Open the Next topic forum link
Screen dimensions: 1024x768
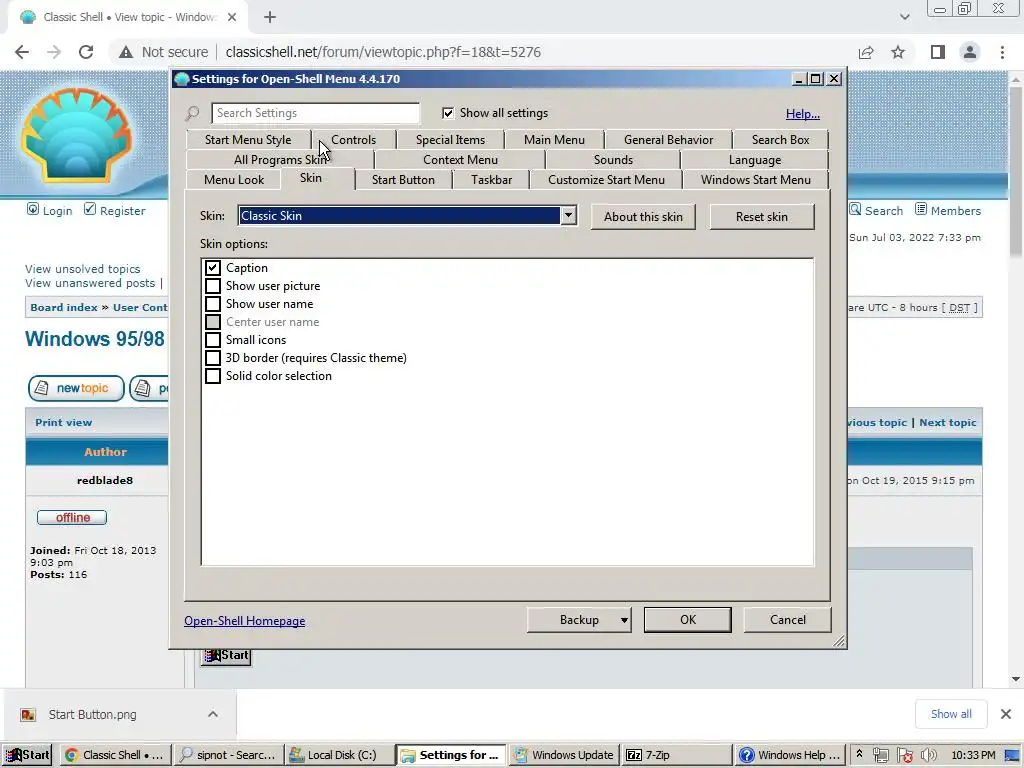pos(948,423)
